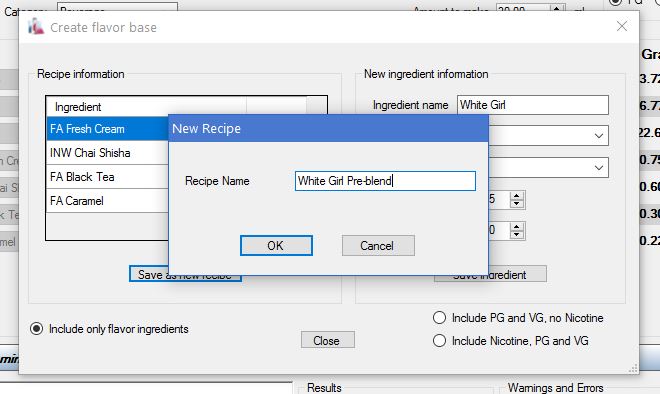Screen dimensions: 660x394
Task: Decrease the upper spinner value ending in 5
Action: (x=516, y=203)
